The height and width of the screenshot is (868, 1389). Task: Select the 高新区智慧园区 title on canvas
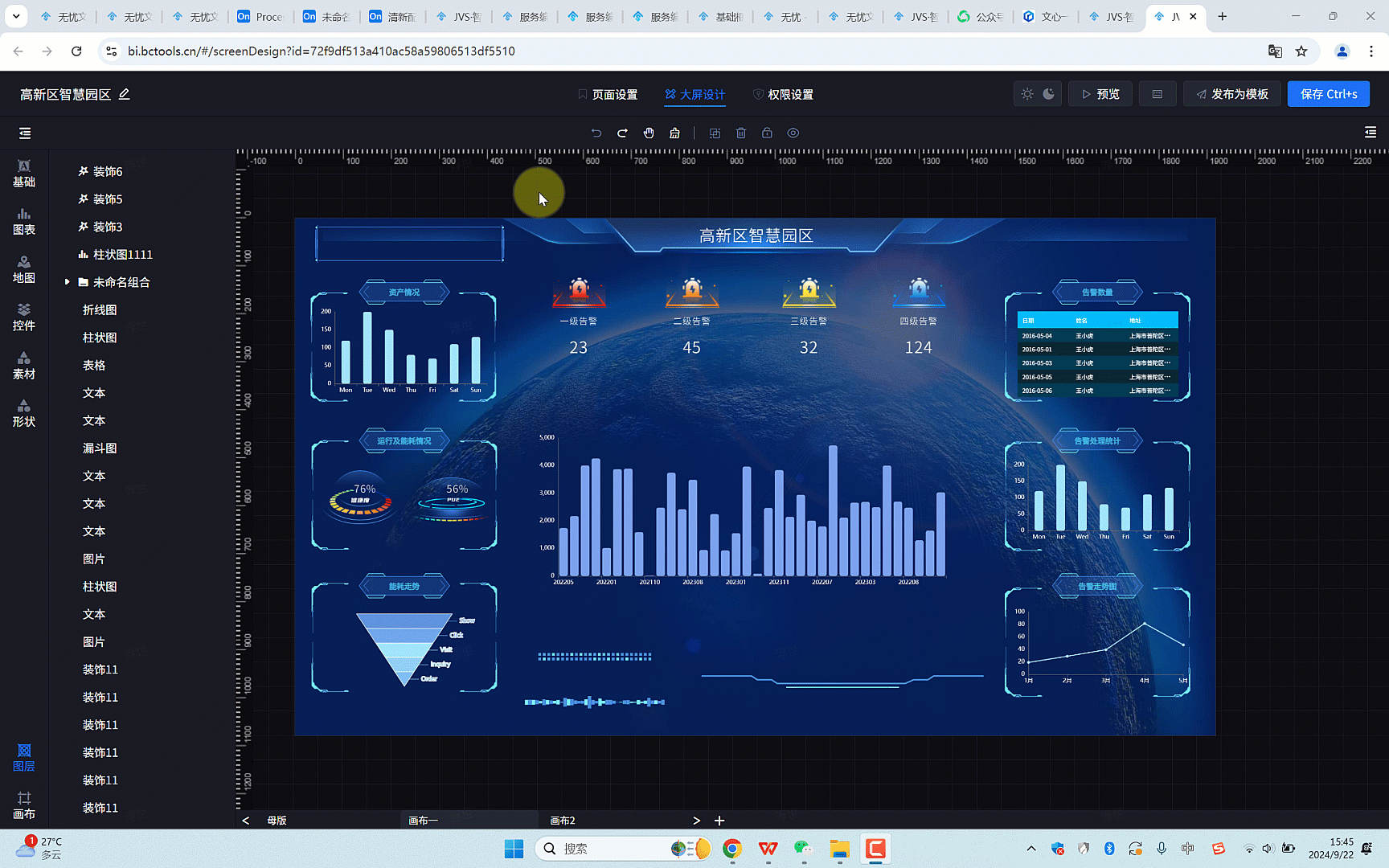coord(756,235)
